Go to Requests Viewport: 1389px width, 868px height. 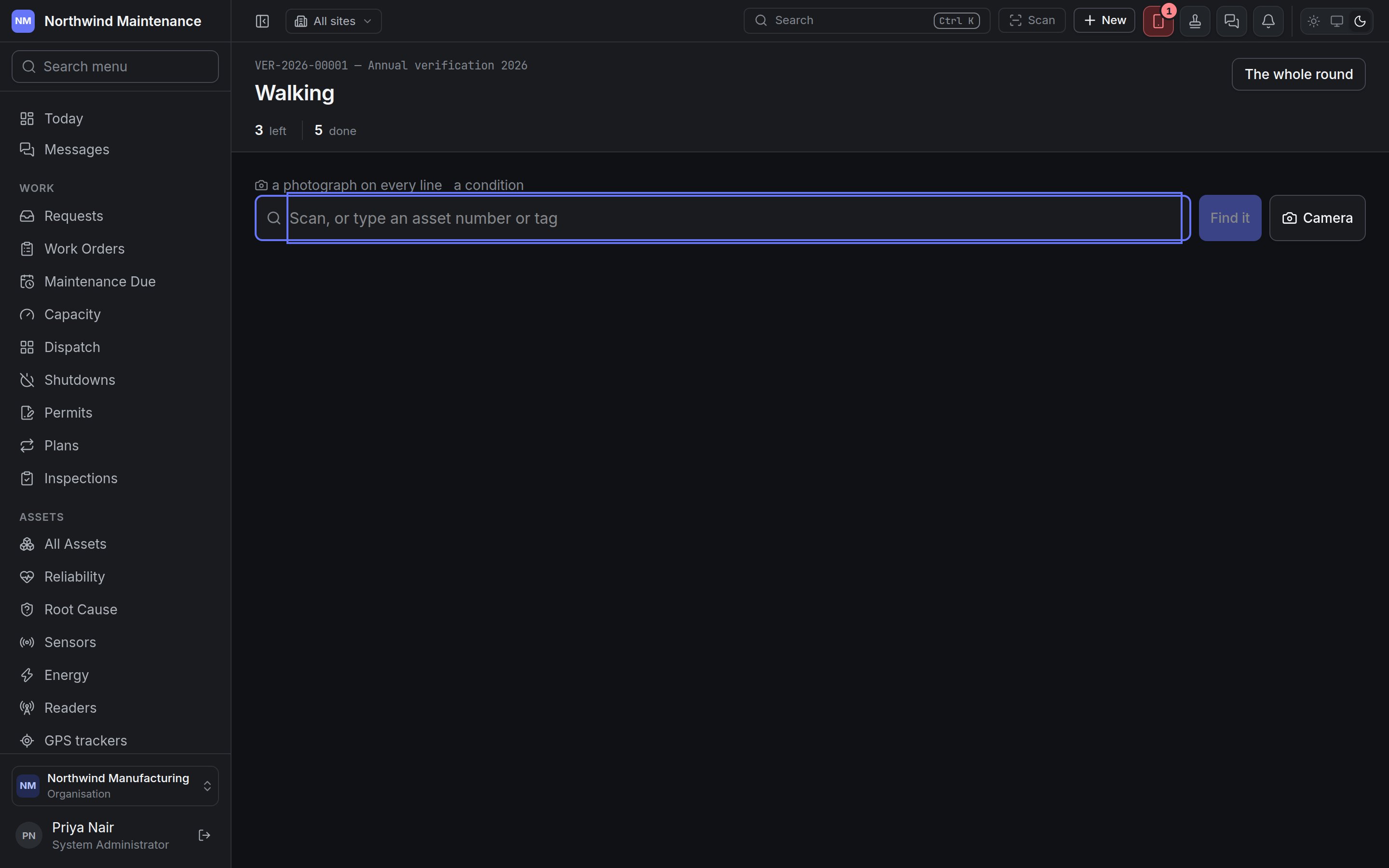tap(115, 216)
